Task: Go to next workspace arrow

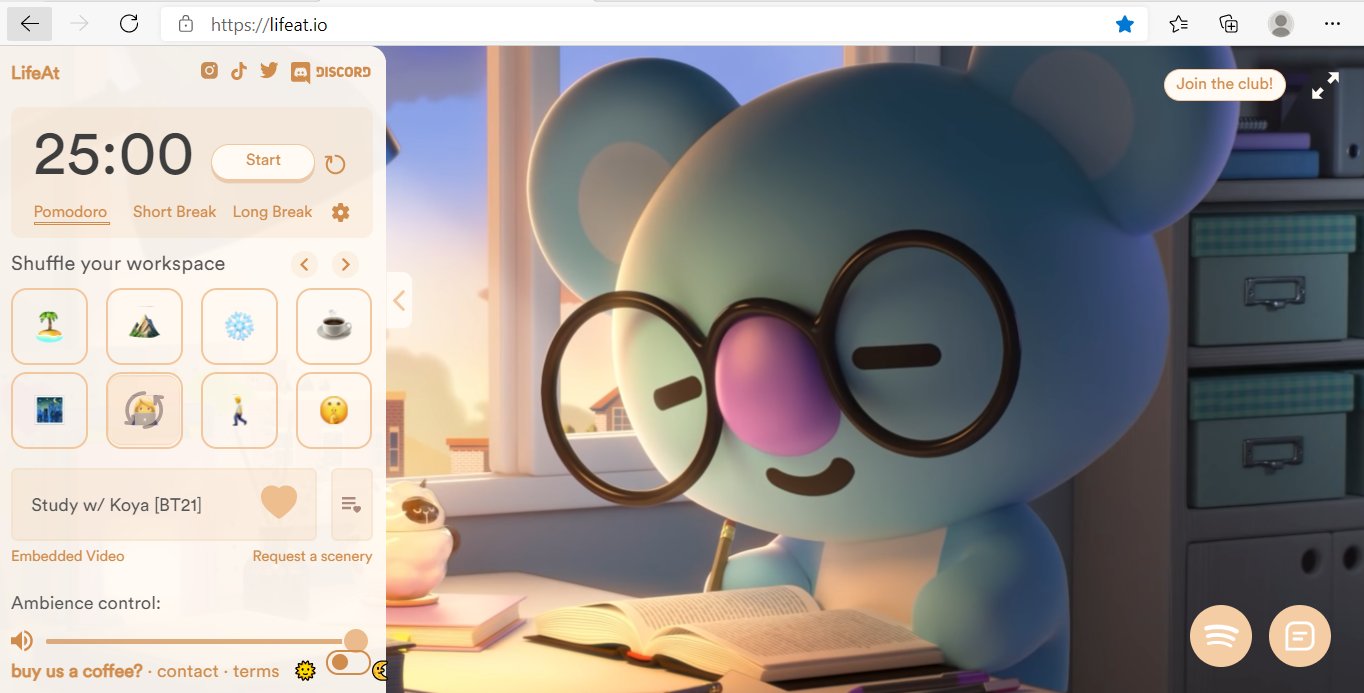Action: [x=345, y=265]
